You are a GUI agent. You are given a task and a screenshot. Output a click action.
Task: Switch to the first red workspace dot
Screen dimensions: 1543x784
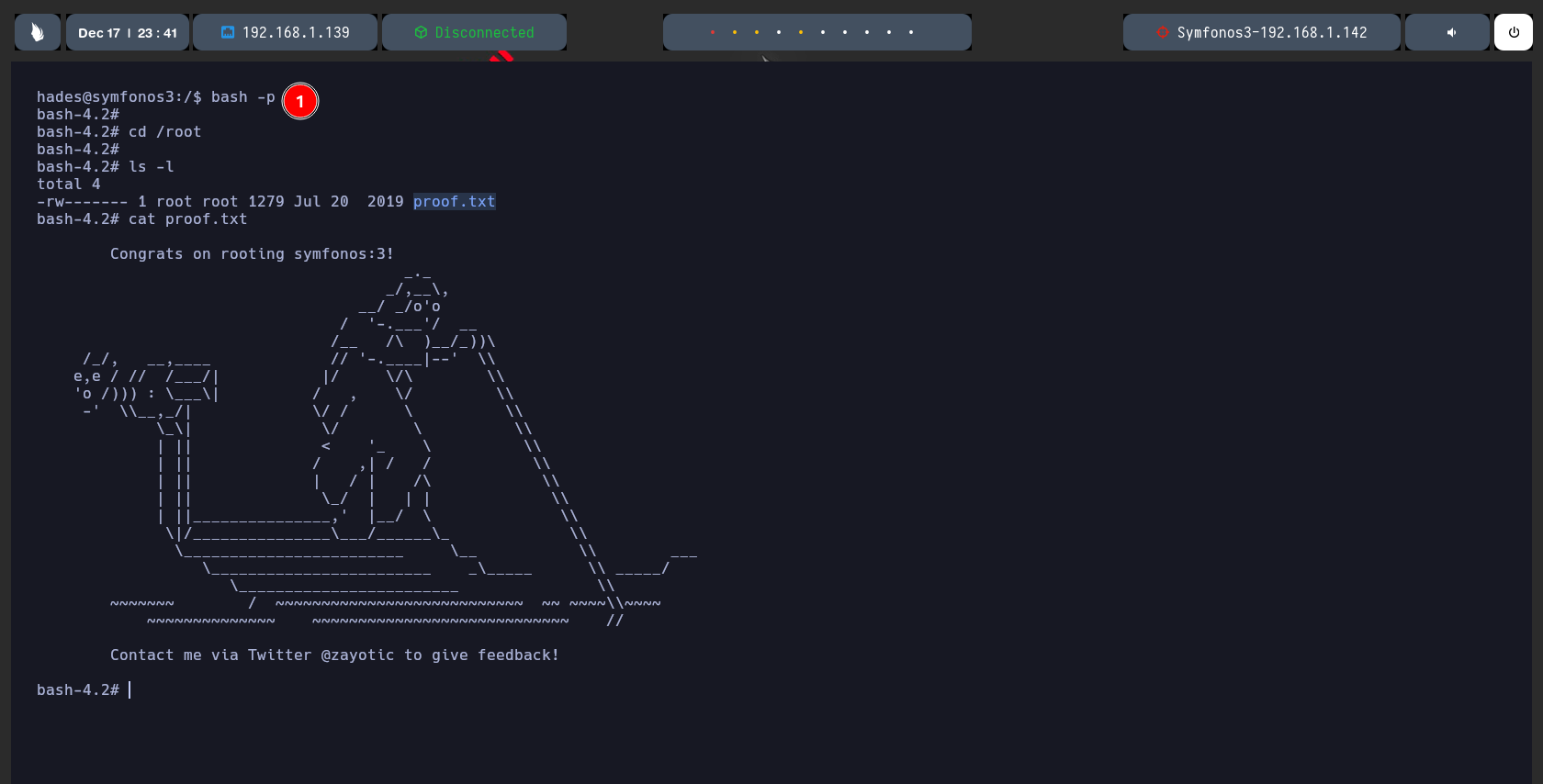(x=713, y=32)
